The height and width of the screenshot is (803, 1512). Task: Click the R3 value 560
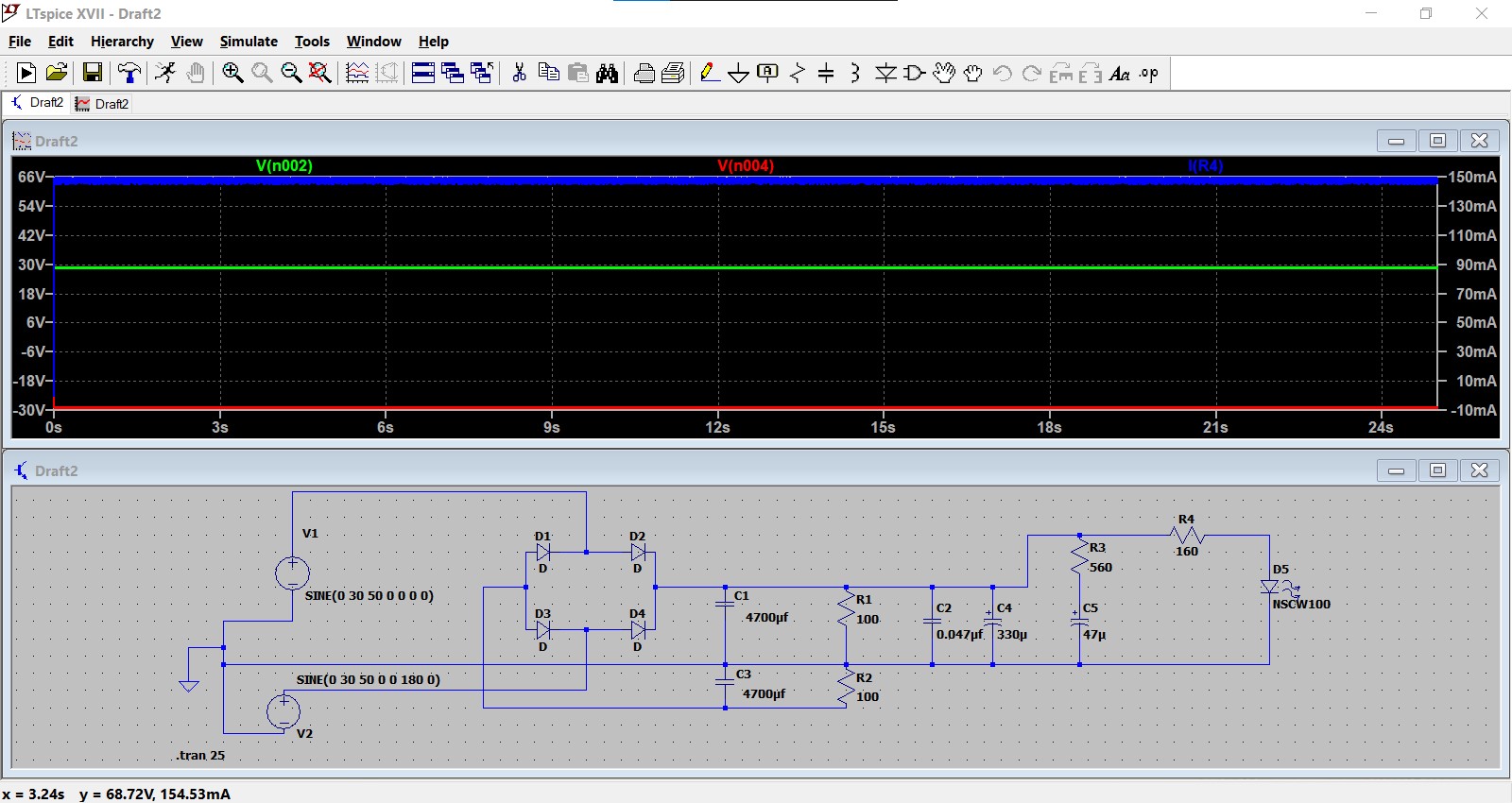click(x=1101, y=568)
